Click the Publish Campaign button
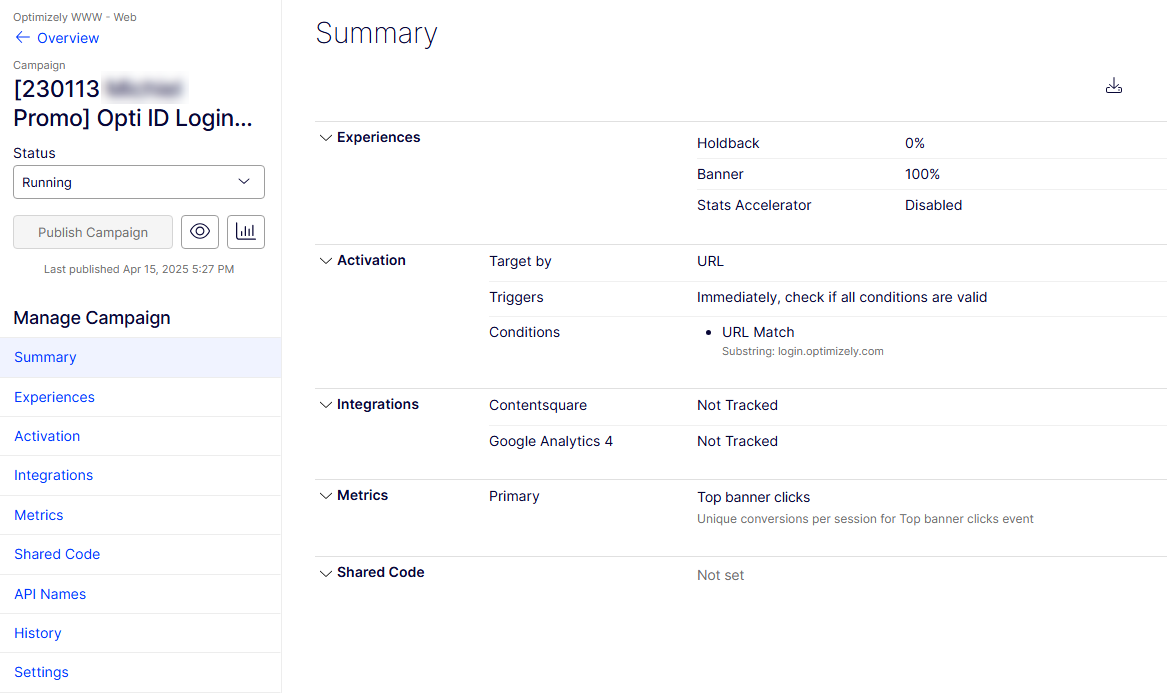 93,232
